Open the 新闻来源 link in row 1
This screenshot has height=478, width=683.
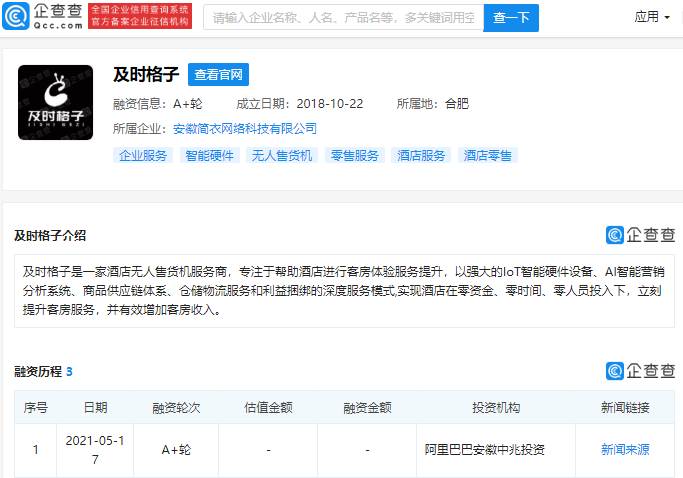625,450
